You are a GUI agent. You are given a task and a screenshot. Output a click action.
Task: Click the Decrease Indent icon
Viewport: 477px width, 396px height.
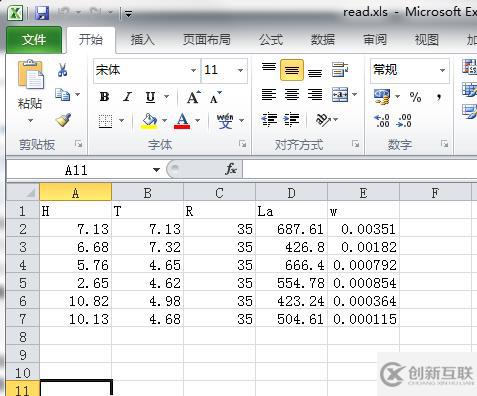pyautogui.click(x=269, y=120)
